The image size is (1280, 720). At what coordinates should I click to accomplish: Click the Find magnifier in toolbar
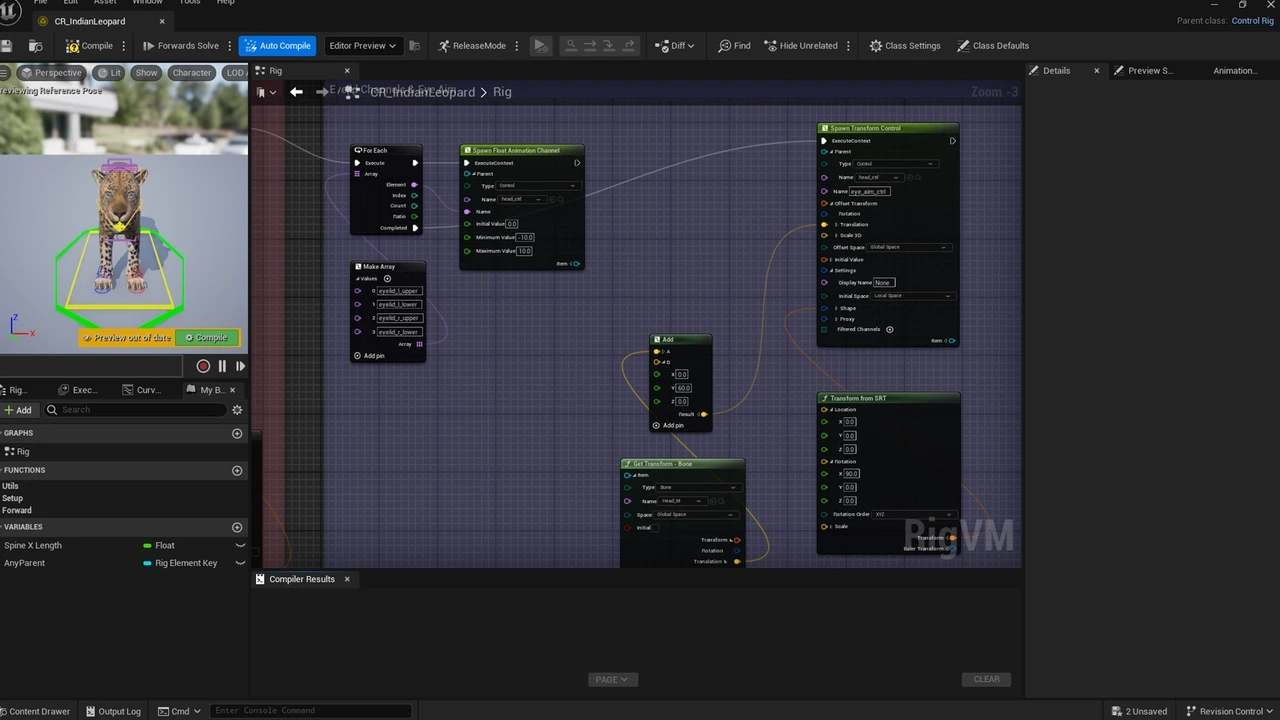(734, 46)
